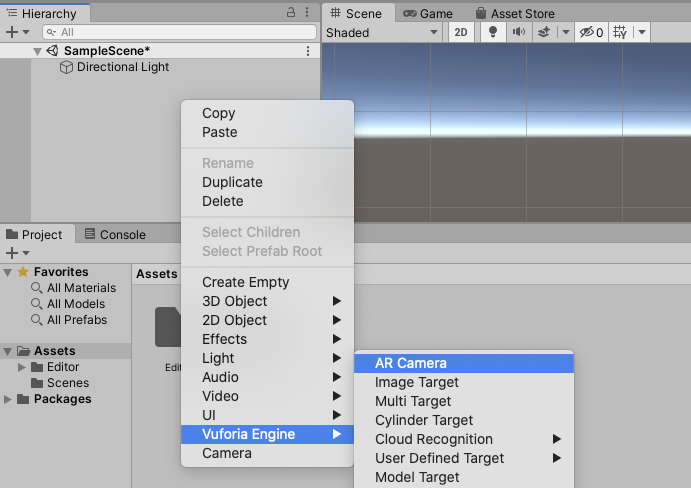The height and width of the screenshot is (488, 691).
Task: Expand the Editor folder
Action: [x=22, y=367]
